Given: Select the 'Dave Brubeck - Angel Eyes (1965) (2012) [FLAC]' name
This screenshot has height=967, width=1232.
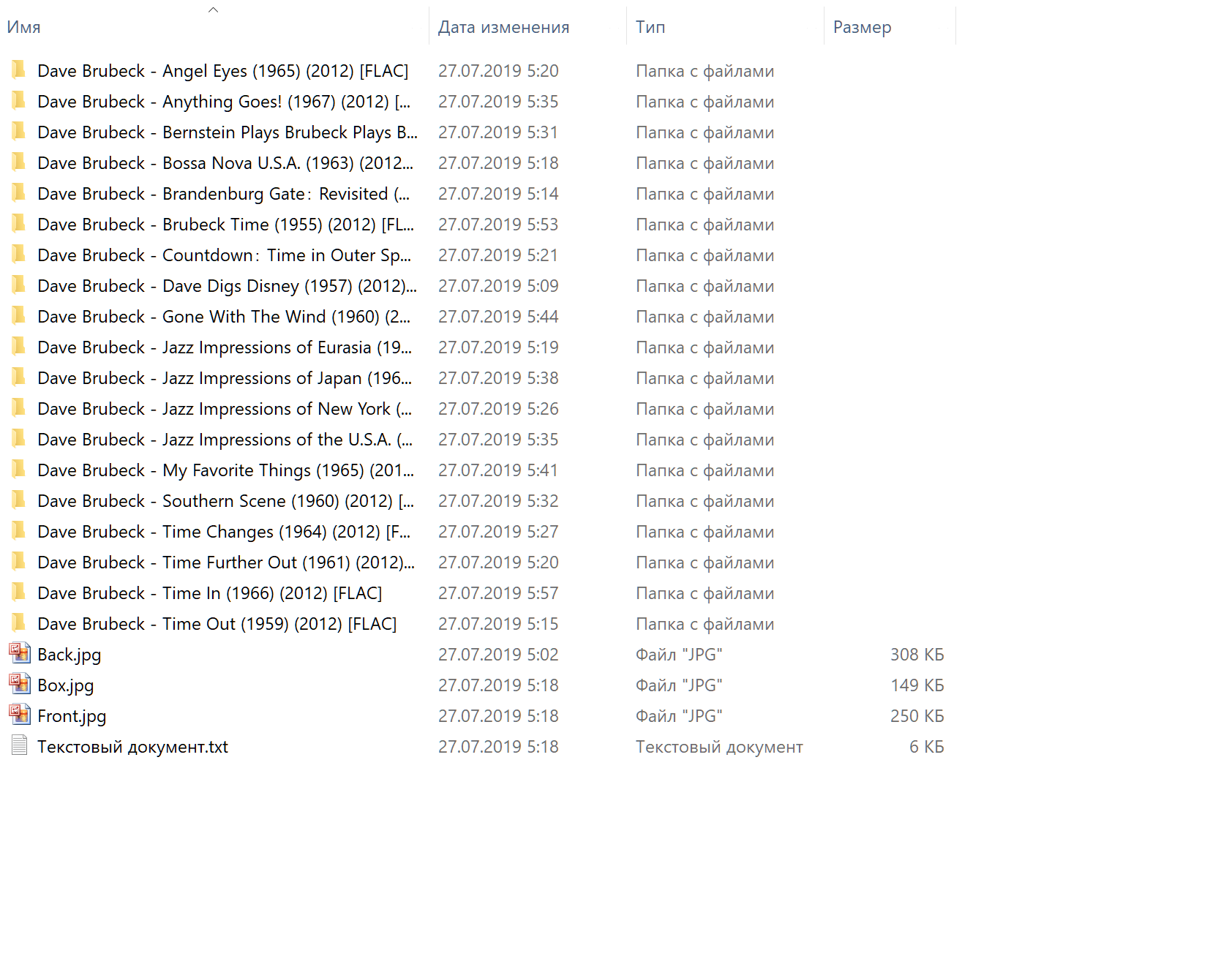Looking at the screenshot, I should (223, 71).
